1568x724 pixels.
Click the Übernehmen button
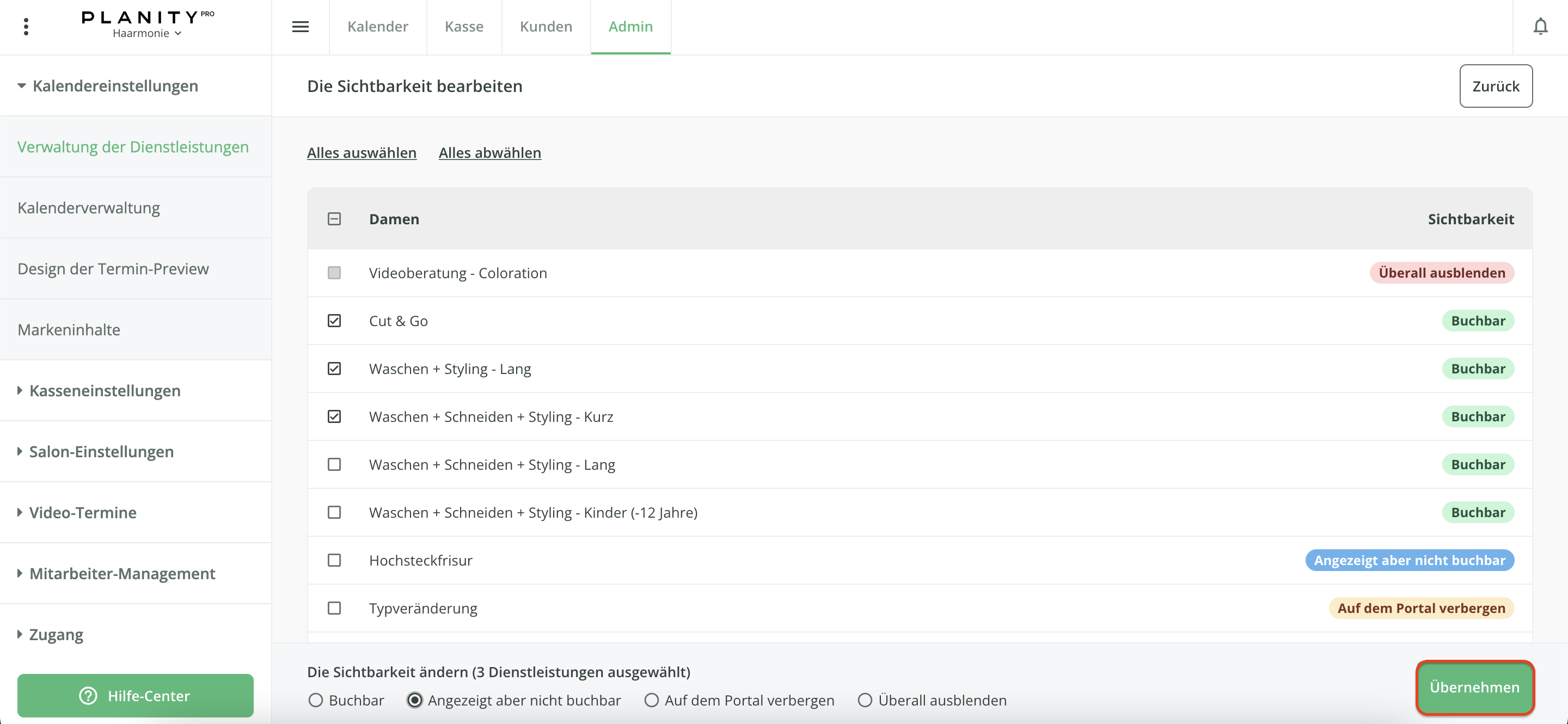click(x=1474, y=687)
